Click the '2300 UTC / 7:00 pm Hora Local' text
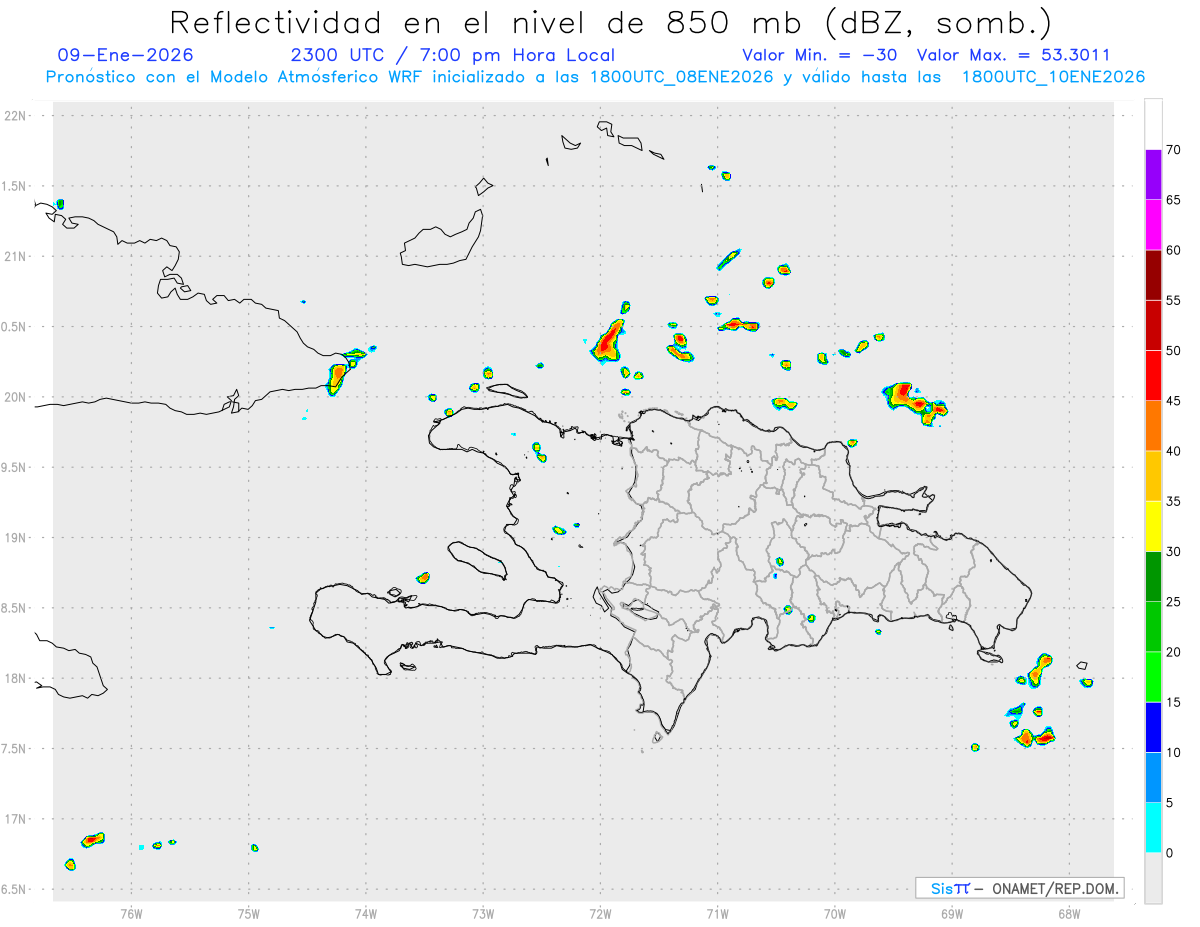Viewport: 1200px width, 927px height. pyautogui.click(x=452, y=55)
